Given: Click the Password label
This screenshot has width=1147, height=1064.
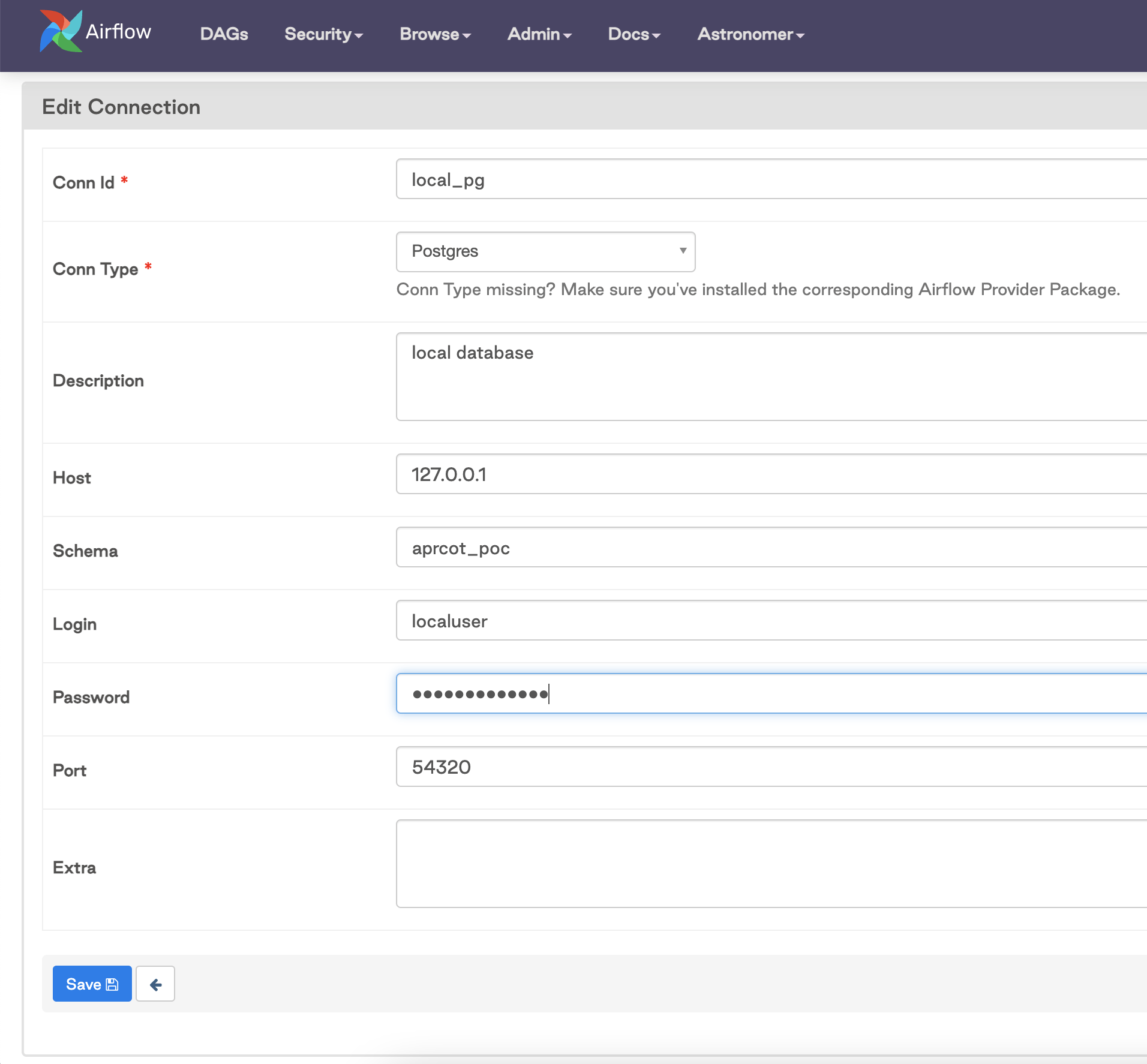Looking at the screenshot, I should [x=91, y=698].
